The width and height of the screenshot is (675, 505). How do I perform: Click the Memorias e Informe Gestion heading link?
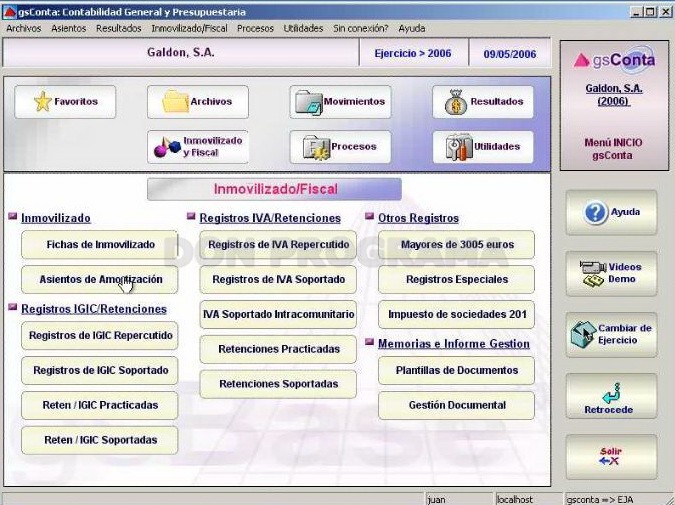[454, 344]
